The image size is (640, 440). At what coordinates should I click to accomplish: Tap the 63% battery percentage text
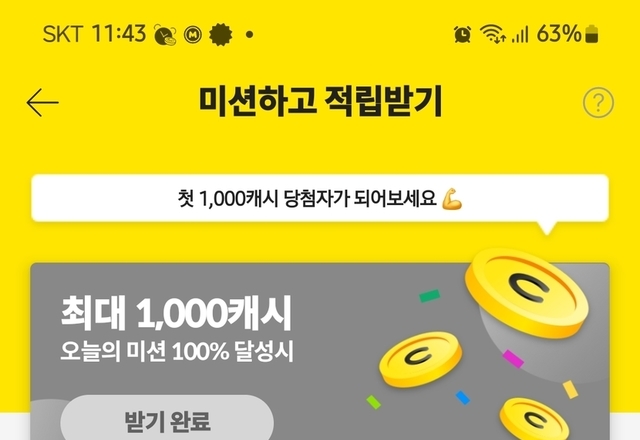click(x=559, y=34)
